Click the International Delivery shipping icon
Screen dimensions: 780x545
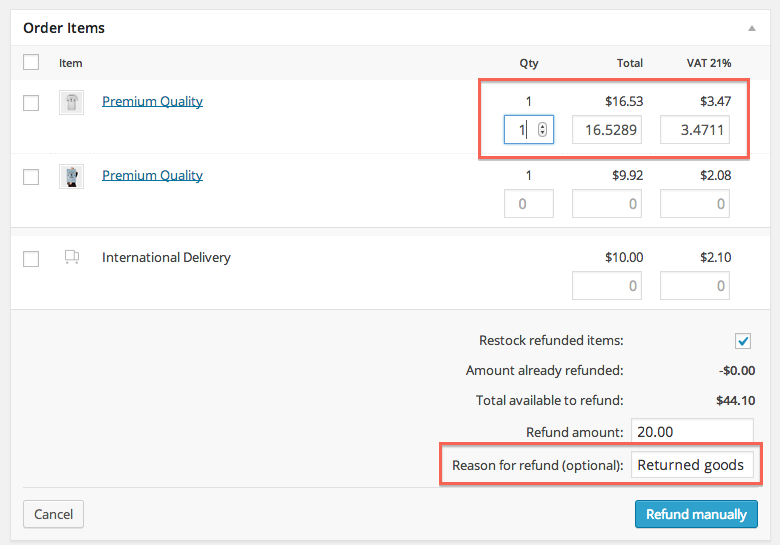coord(71,258)
